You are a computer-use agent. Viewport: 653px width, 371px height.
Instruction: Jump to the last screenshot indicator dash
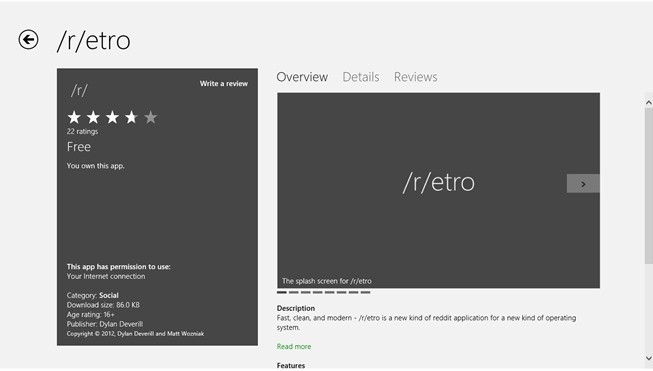click(x=365, y=292)
